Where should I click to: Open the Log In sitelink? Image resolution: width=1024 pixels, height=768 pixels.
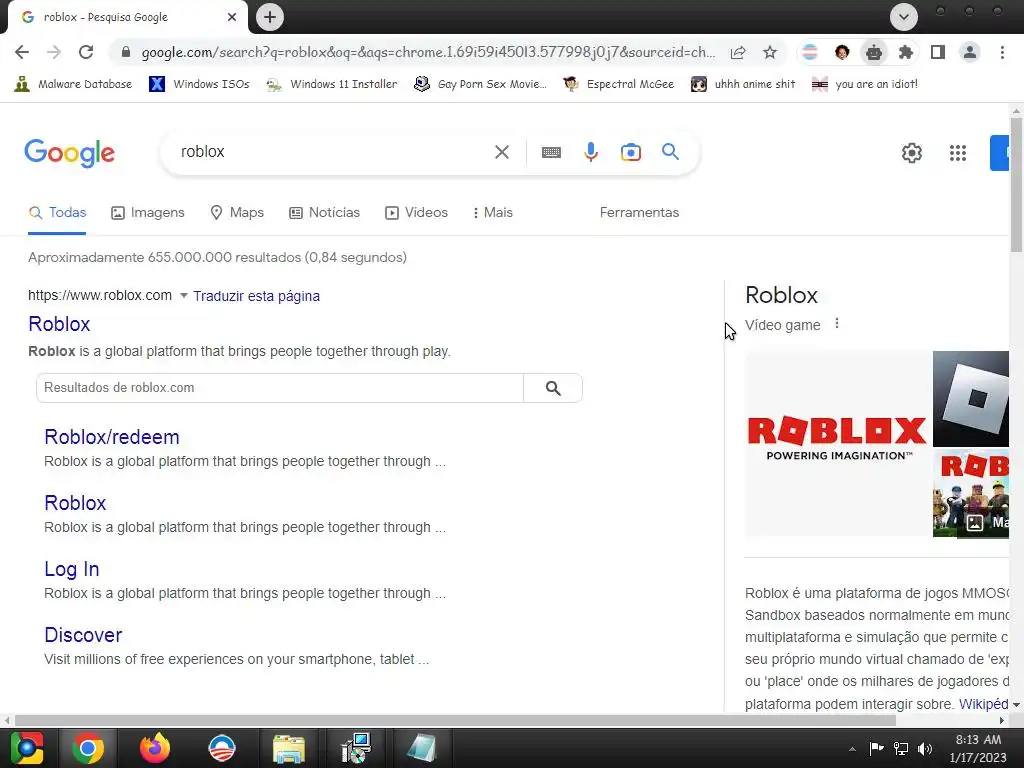72,569
